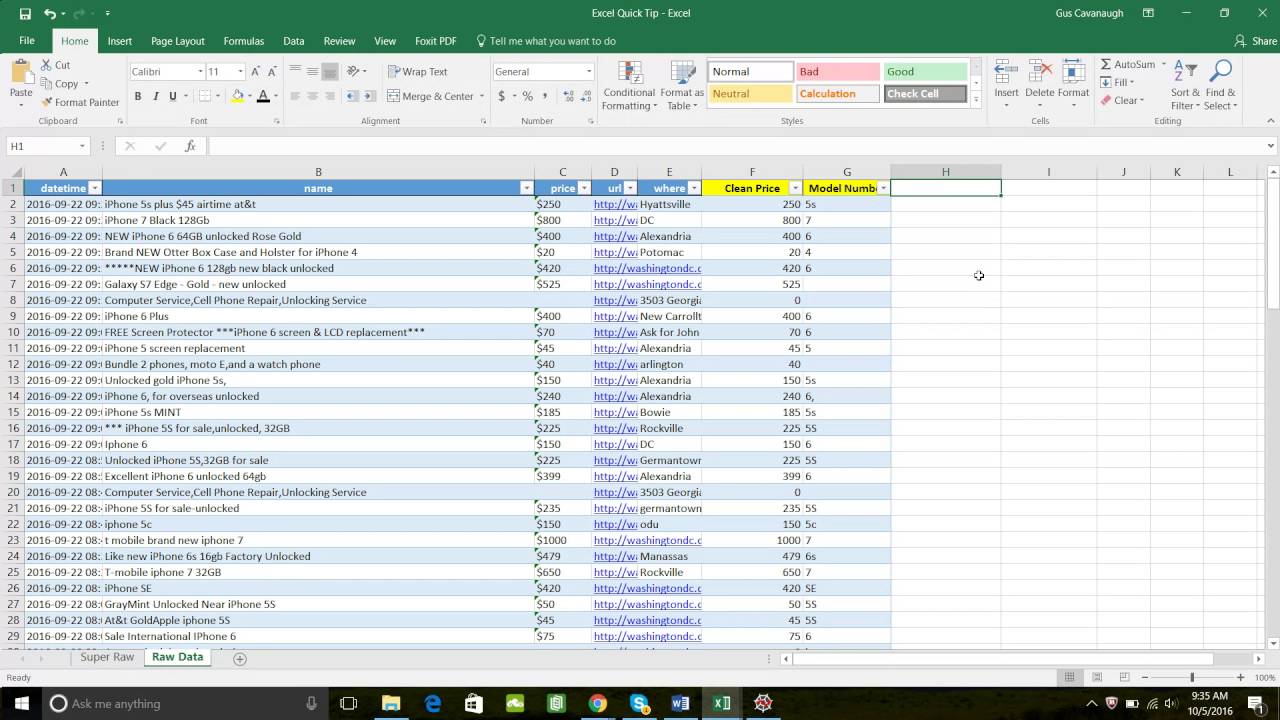Click the Sort & Filter icon
This screenshot has height=720, width=1280.
(x=1185, y=86)
